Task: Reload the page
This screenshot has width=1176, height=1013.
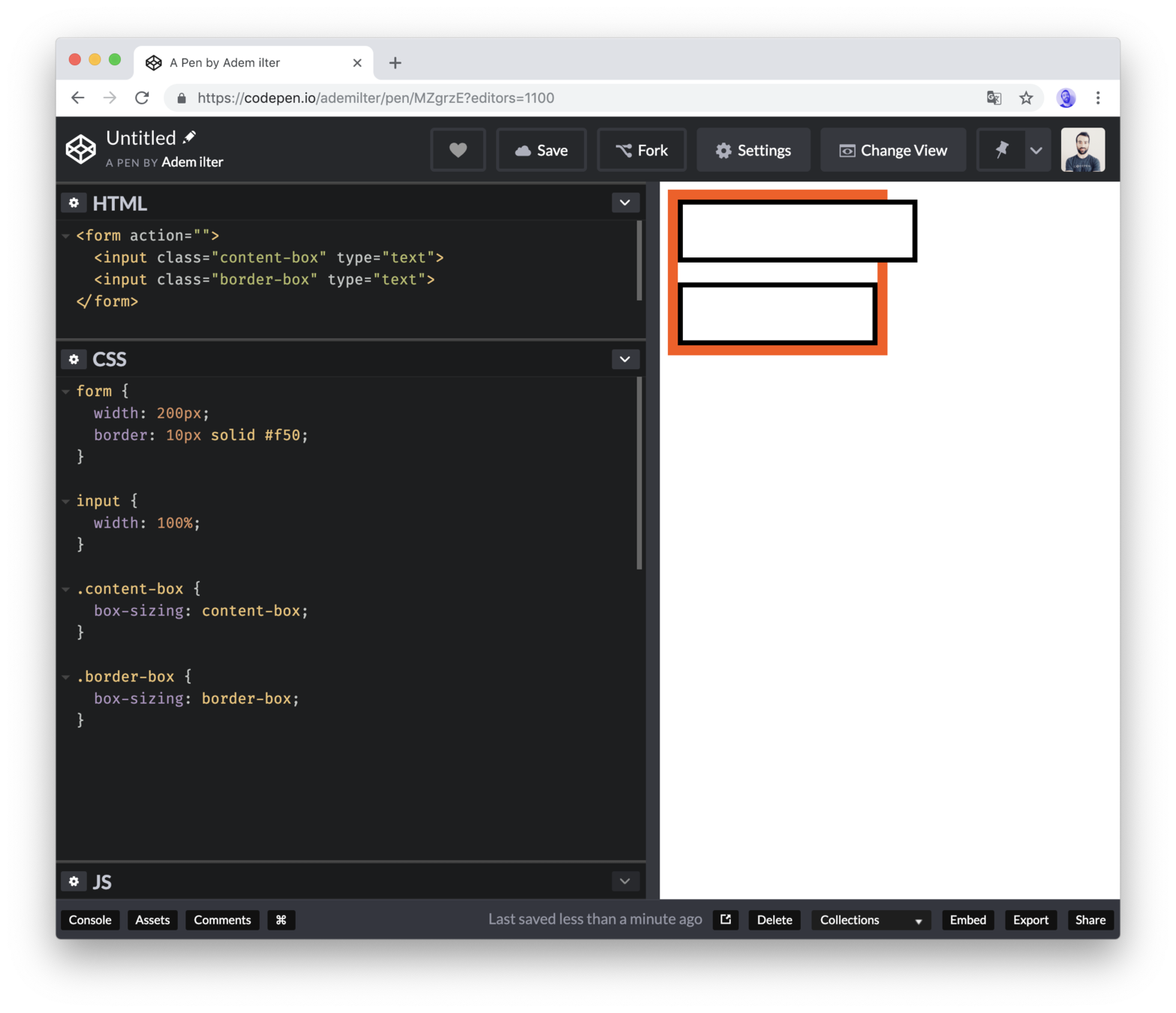Action: [142, 98]
